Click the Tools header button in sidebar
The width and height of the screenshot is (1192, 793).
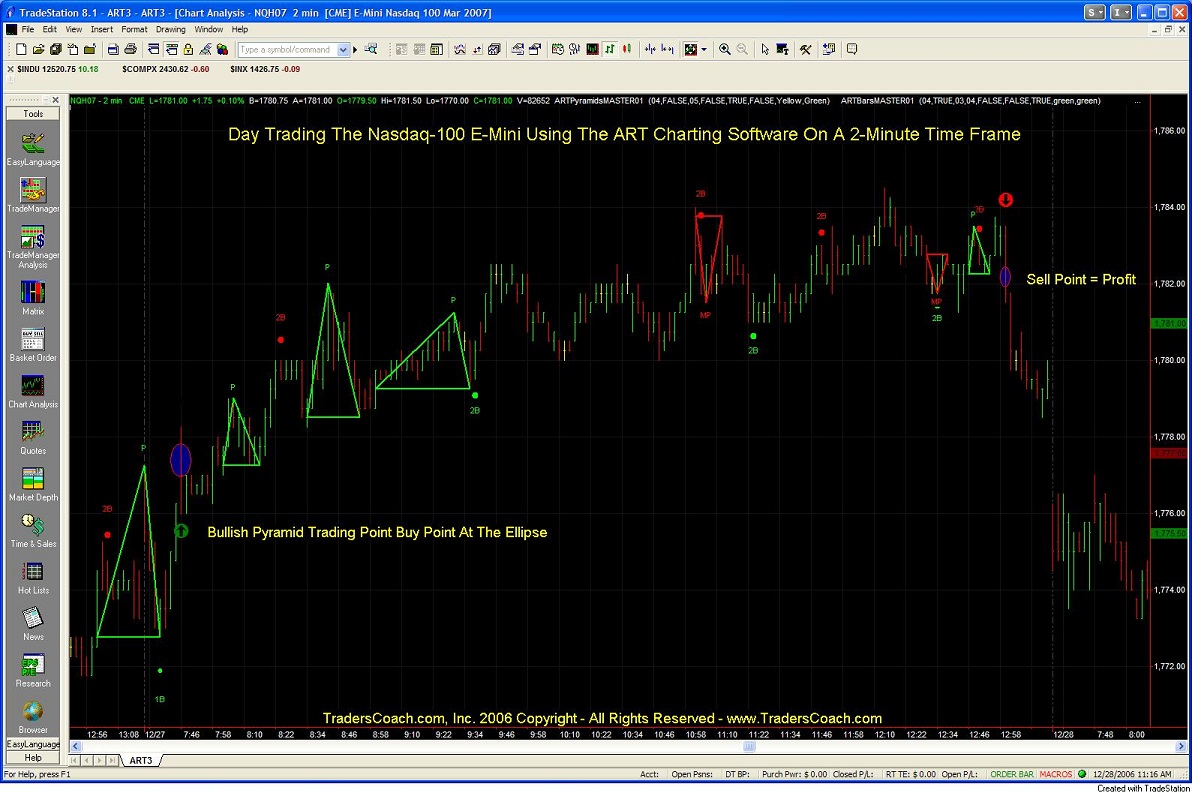[x=33, y=113]
